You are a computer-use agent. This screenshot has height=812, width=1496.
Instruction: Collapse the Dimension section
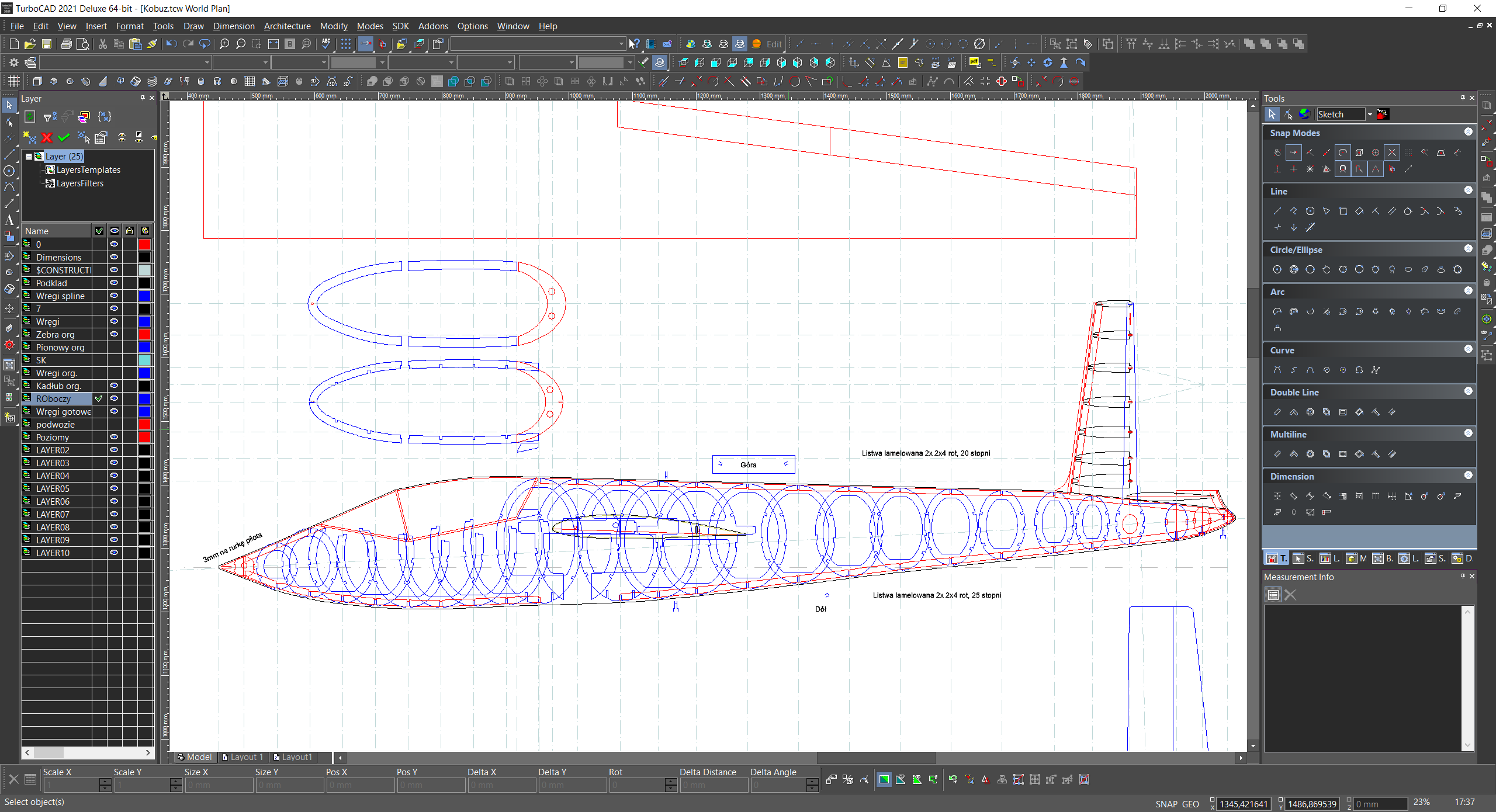1468,476
